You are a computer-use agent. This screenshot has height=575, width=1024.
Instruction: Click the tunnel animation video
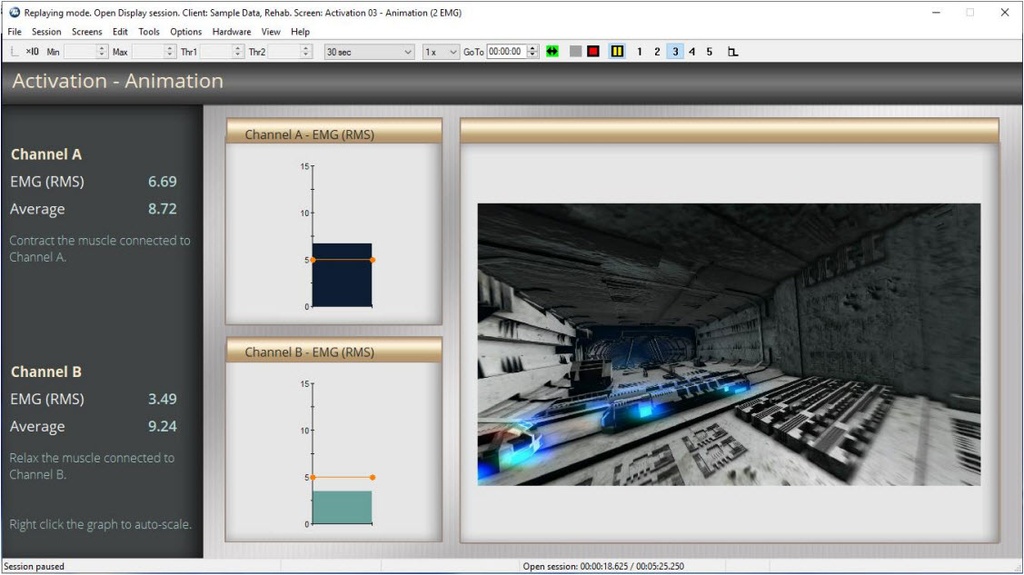click(729, 344)
